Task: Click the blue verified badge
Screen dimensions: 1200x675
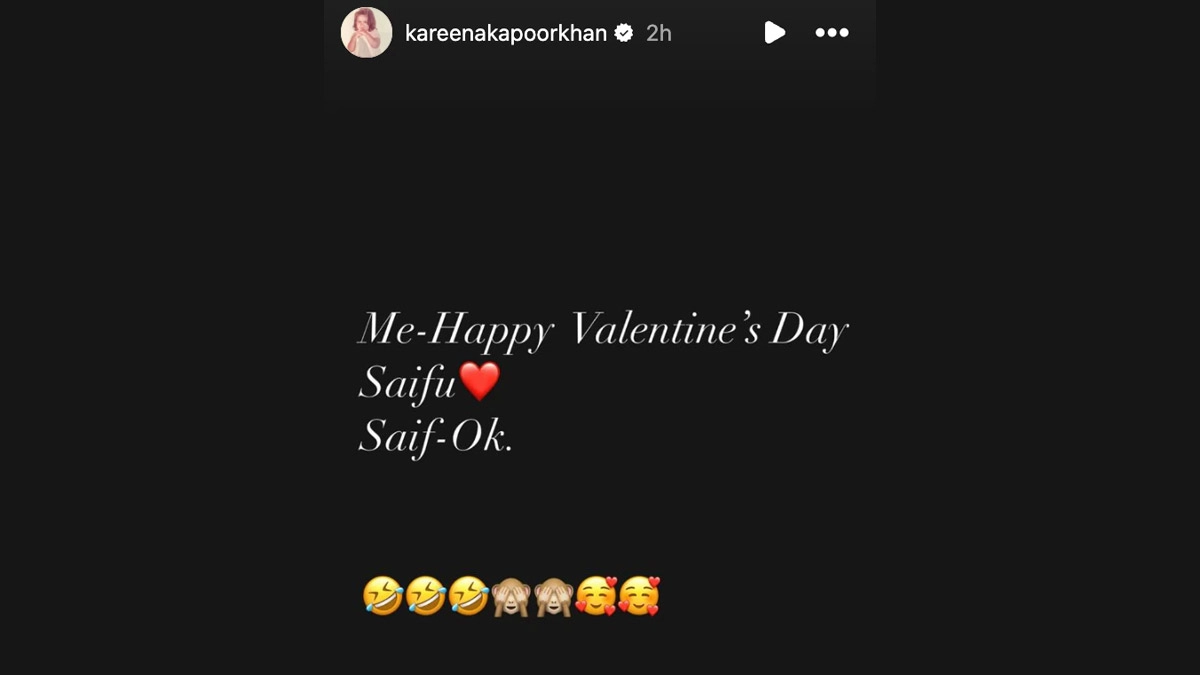Action: 624,33
